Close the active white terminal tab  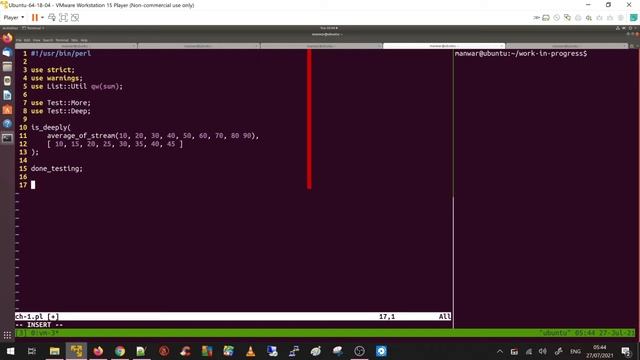(502, 46)
